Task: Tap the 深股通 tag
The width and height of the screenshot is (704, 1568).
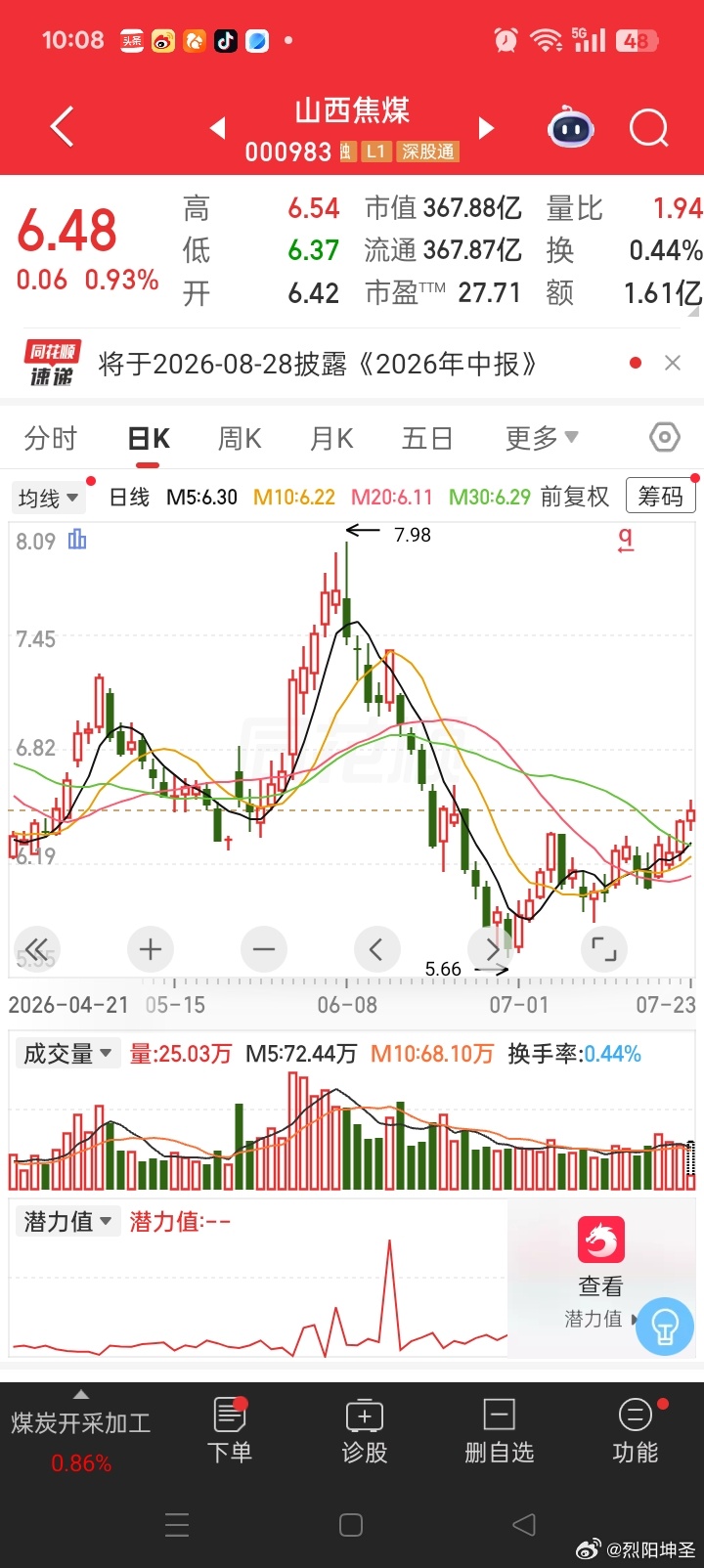Action: click(427, 152)
